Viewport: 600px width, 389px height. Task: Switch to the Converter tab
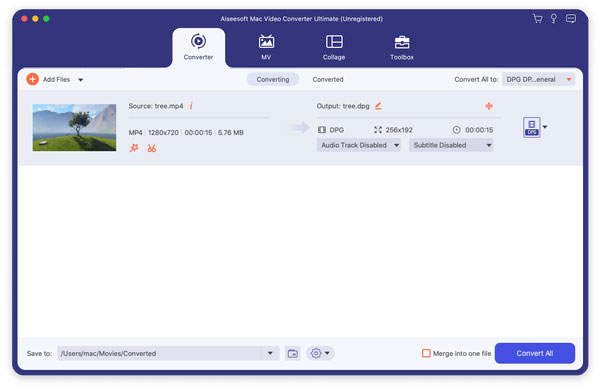click(x=198, y=47)
